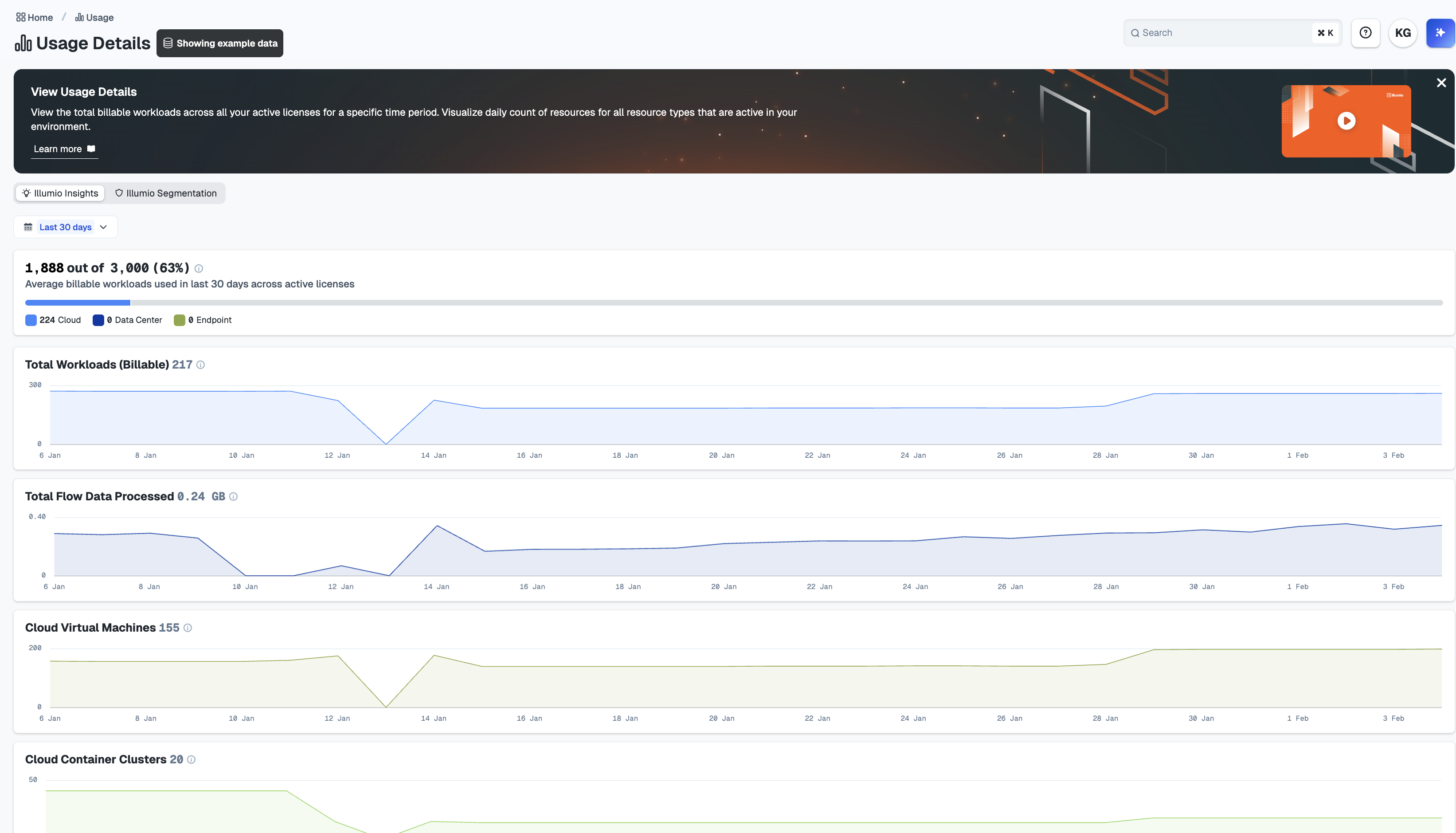Switch to the Illumio Segmentation tab
Viewport: 1456px width, 833px height.
[x=165, y=193]
